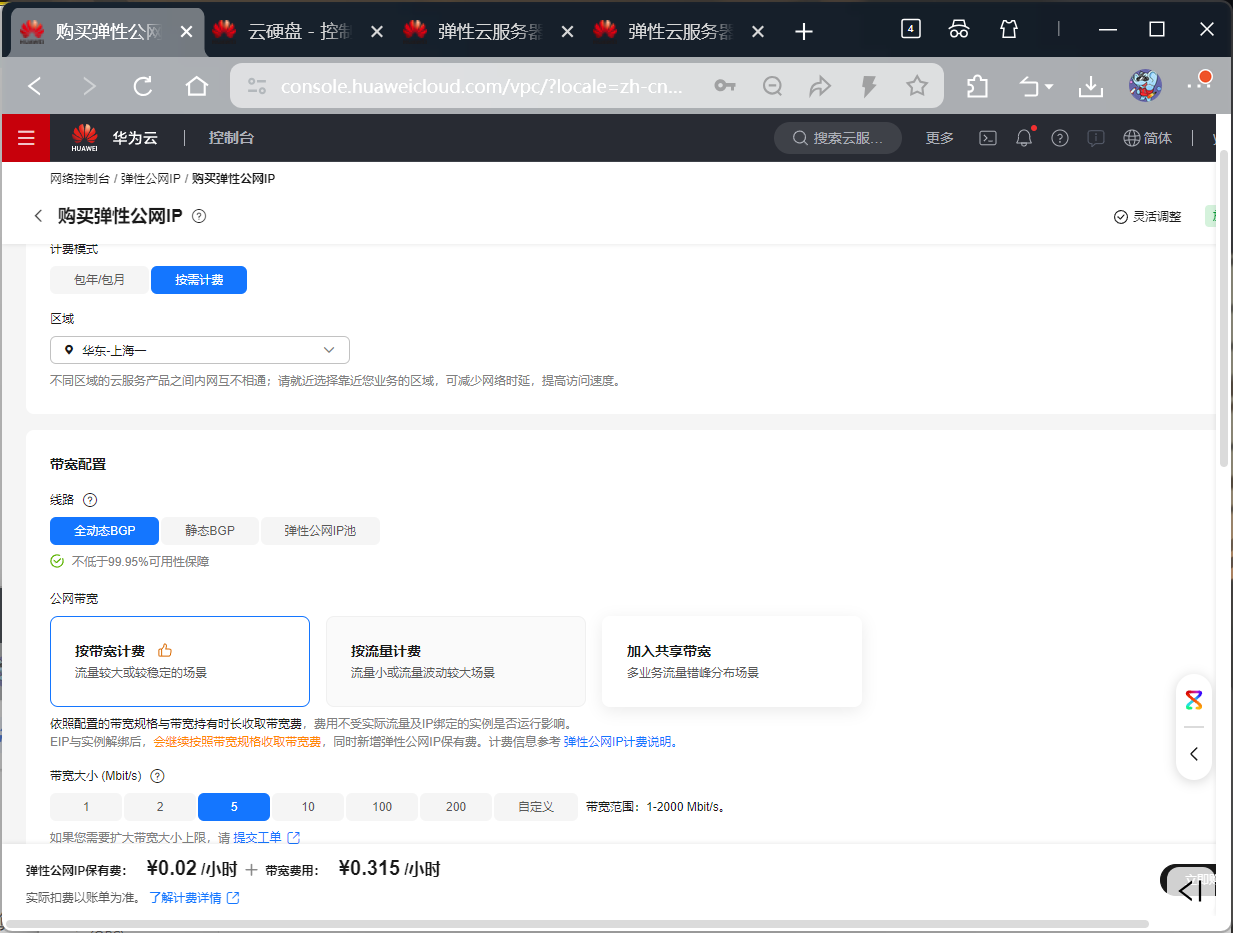This screenshot has height=933, width=1233.
Task: Click the 灵活调整 tag
Action: point(1147,216)
